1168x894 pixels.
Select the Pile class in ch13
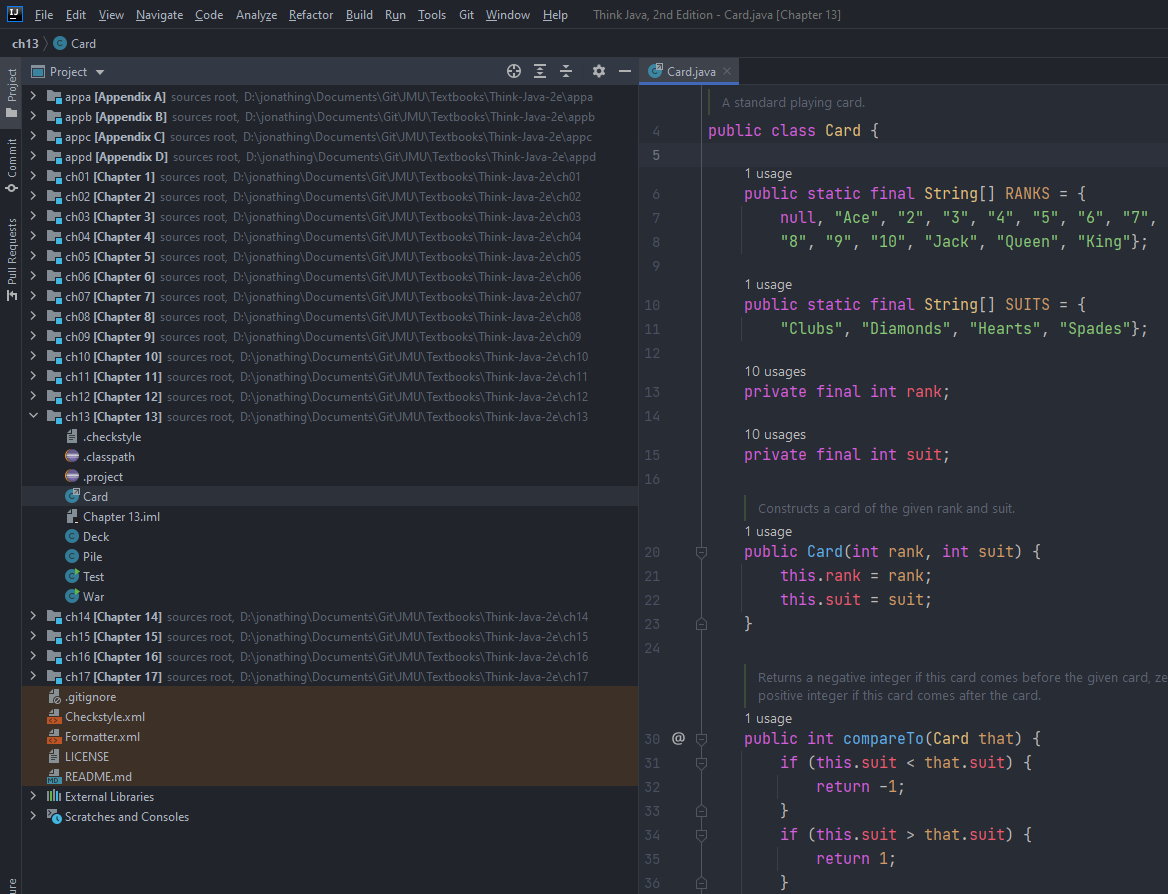coord(92,557)
